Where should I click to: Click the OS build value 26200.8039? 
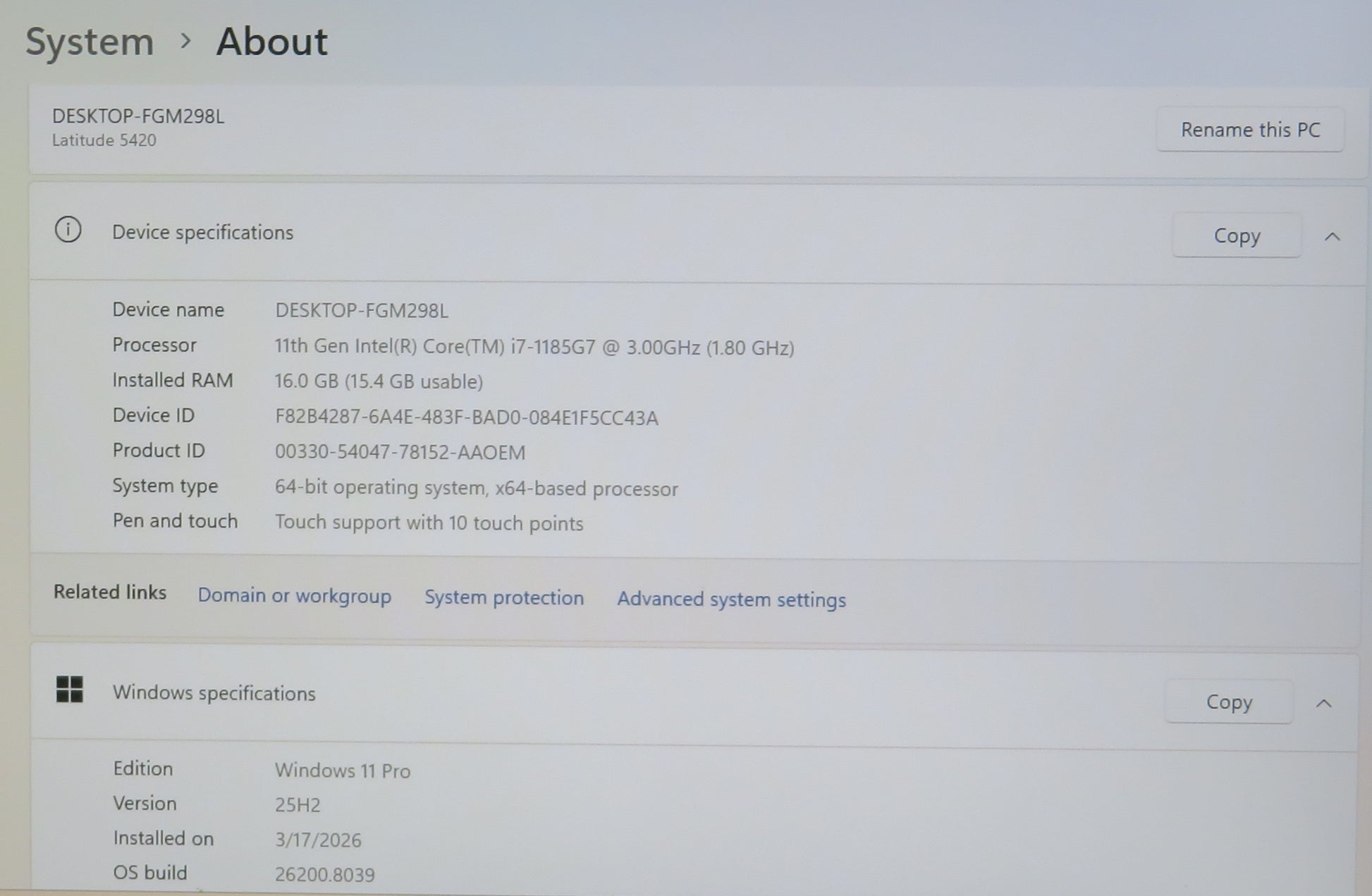coord(324,874)
